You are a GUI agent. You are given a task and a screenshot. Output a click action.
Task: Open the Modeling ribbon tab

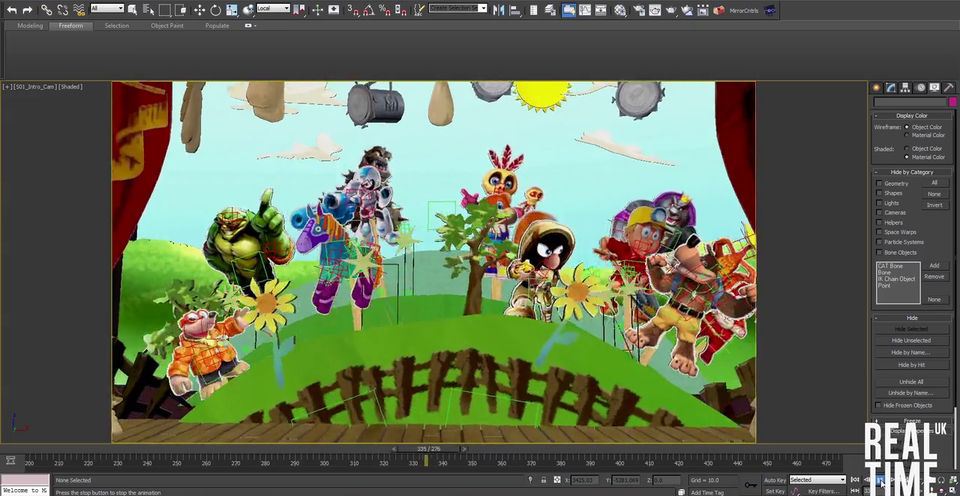pos(30,26)
